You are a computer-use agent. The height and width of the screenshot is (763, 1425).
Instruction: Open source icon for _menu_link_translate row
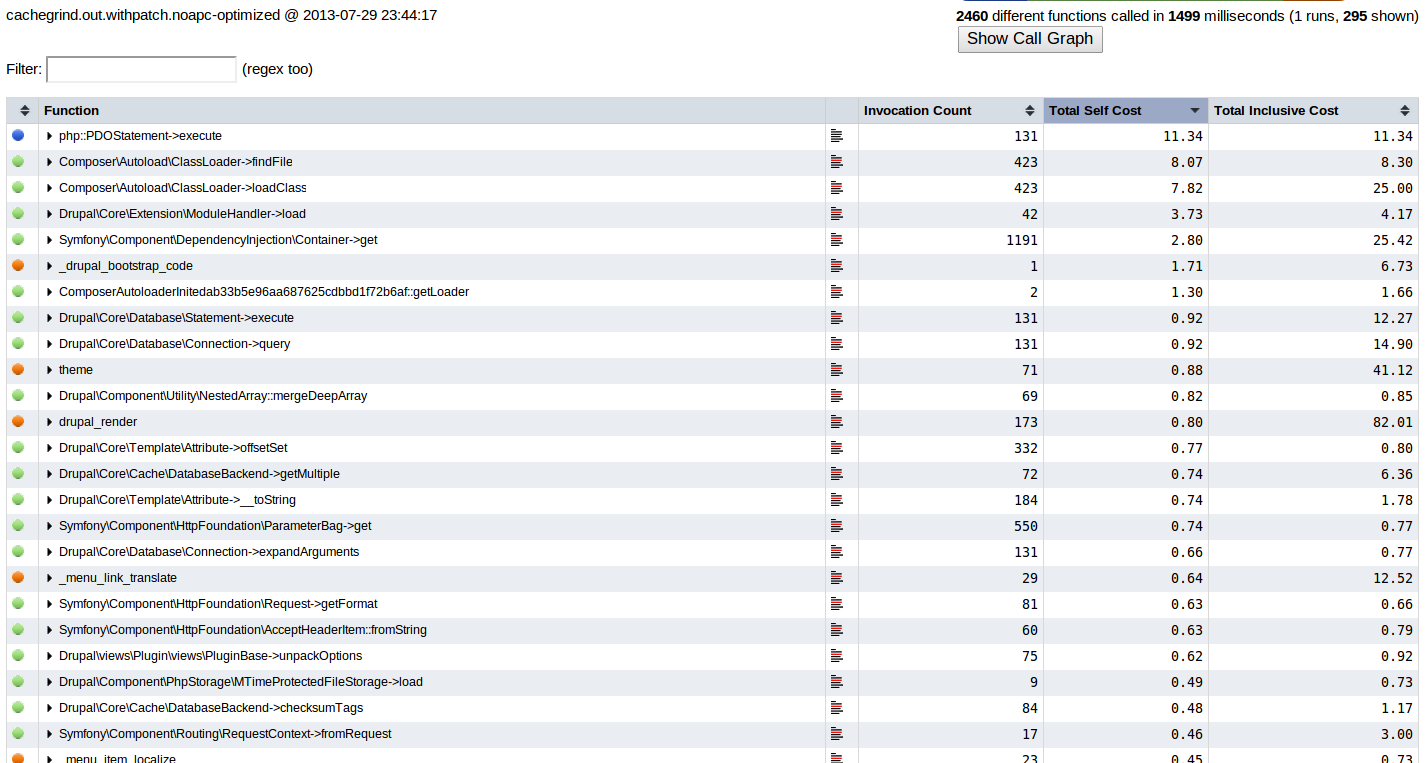pyautogui.click(x=837, y=578)
